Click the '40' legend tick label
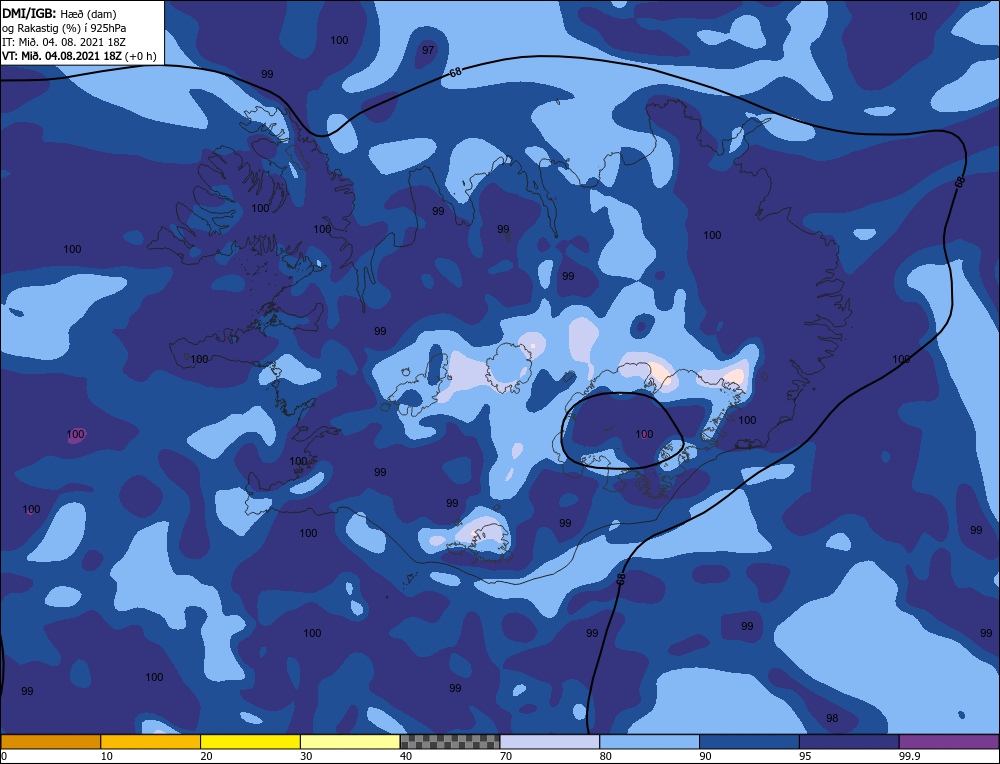1000x764 pixels. [406, 756]
